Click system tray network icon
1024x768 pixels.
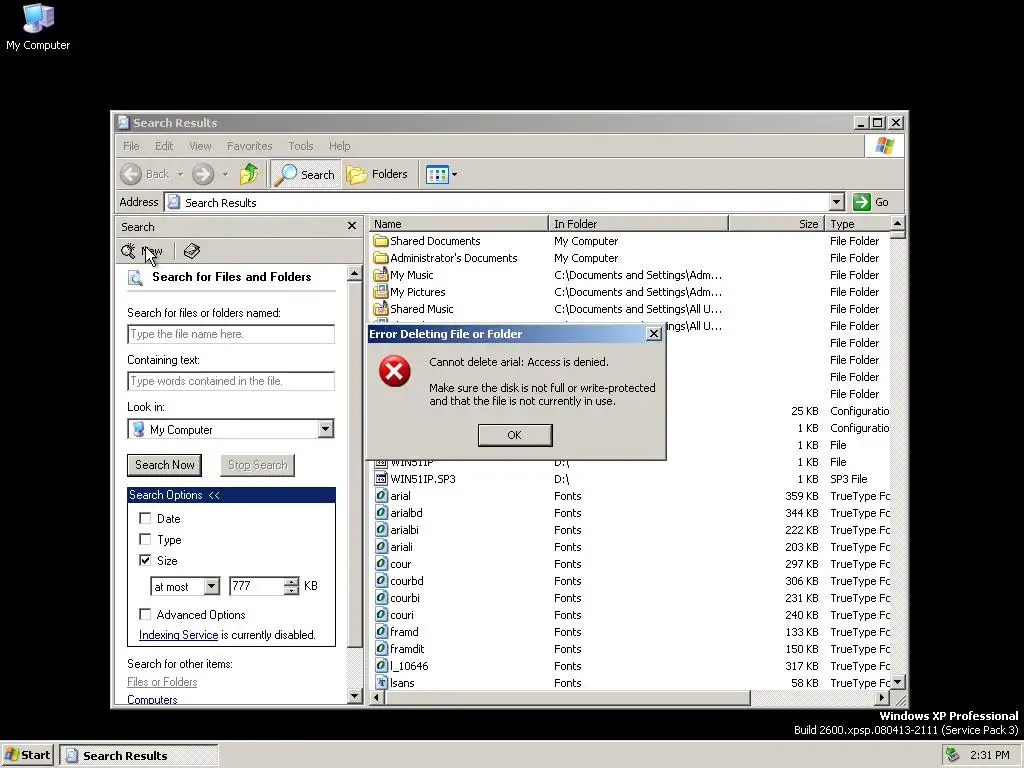(x=953, y=755)
